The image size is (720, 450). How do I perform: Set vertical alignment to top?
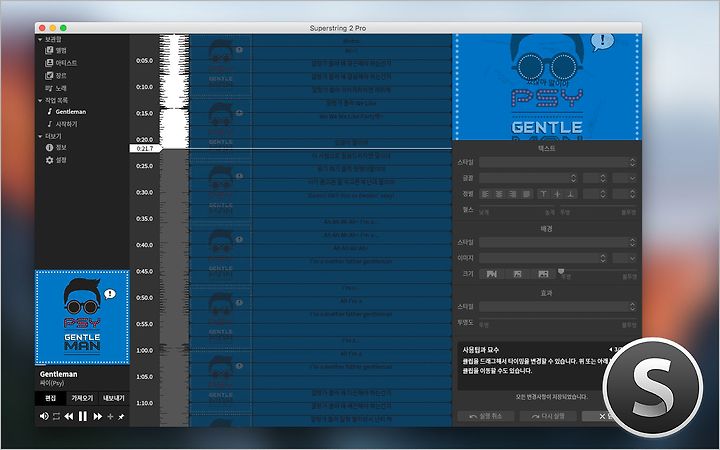[x=544, y=194]
